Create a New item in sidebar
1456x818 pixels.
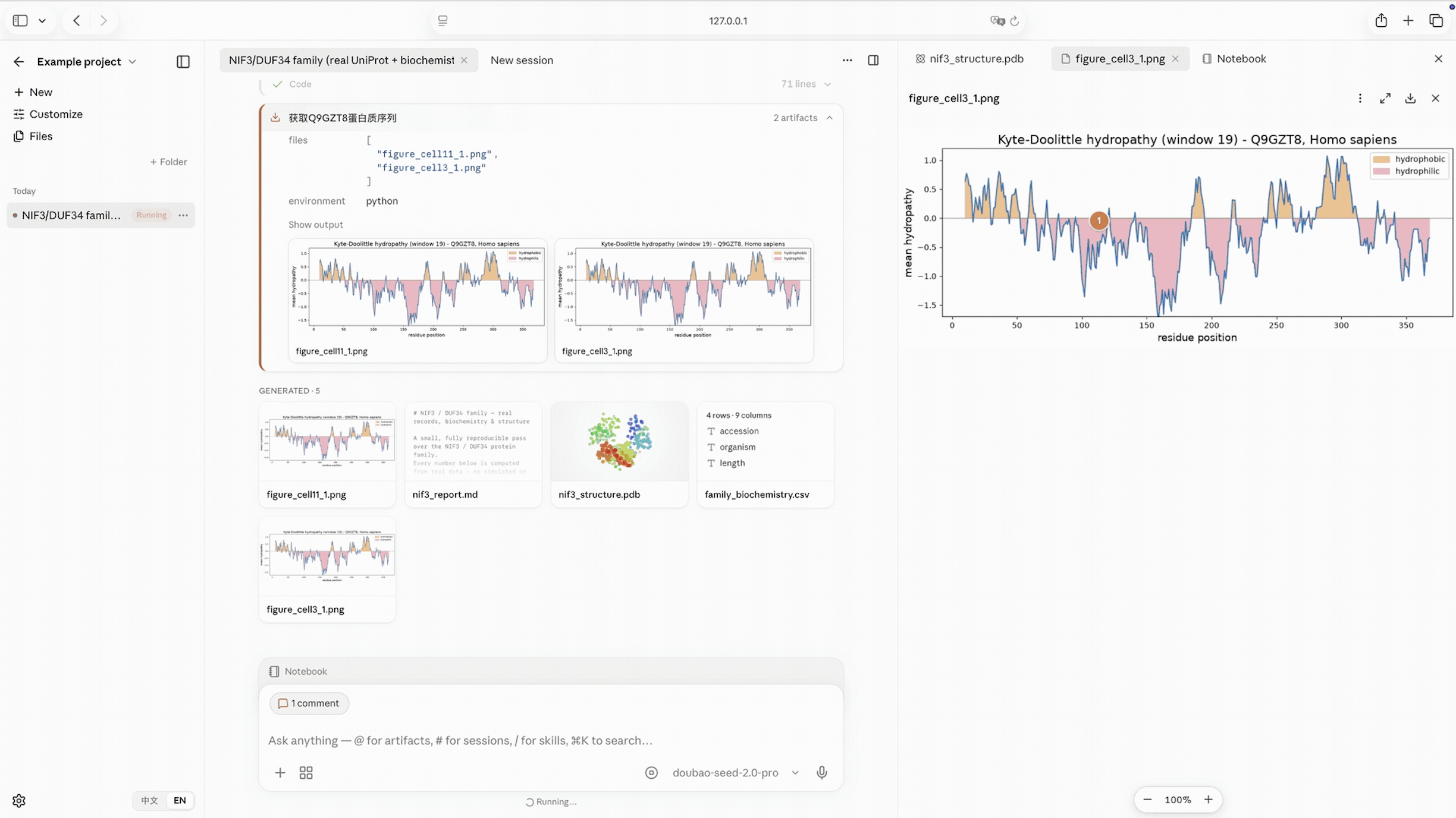(x=33, y=92)
